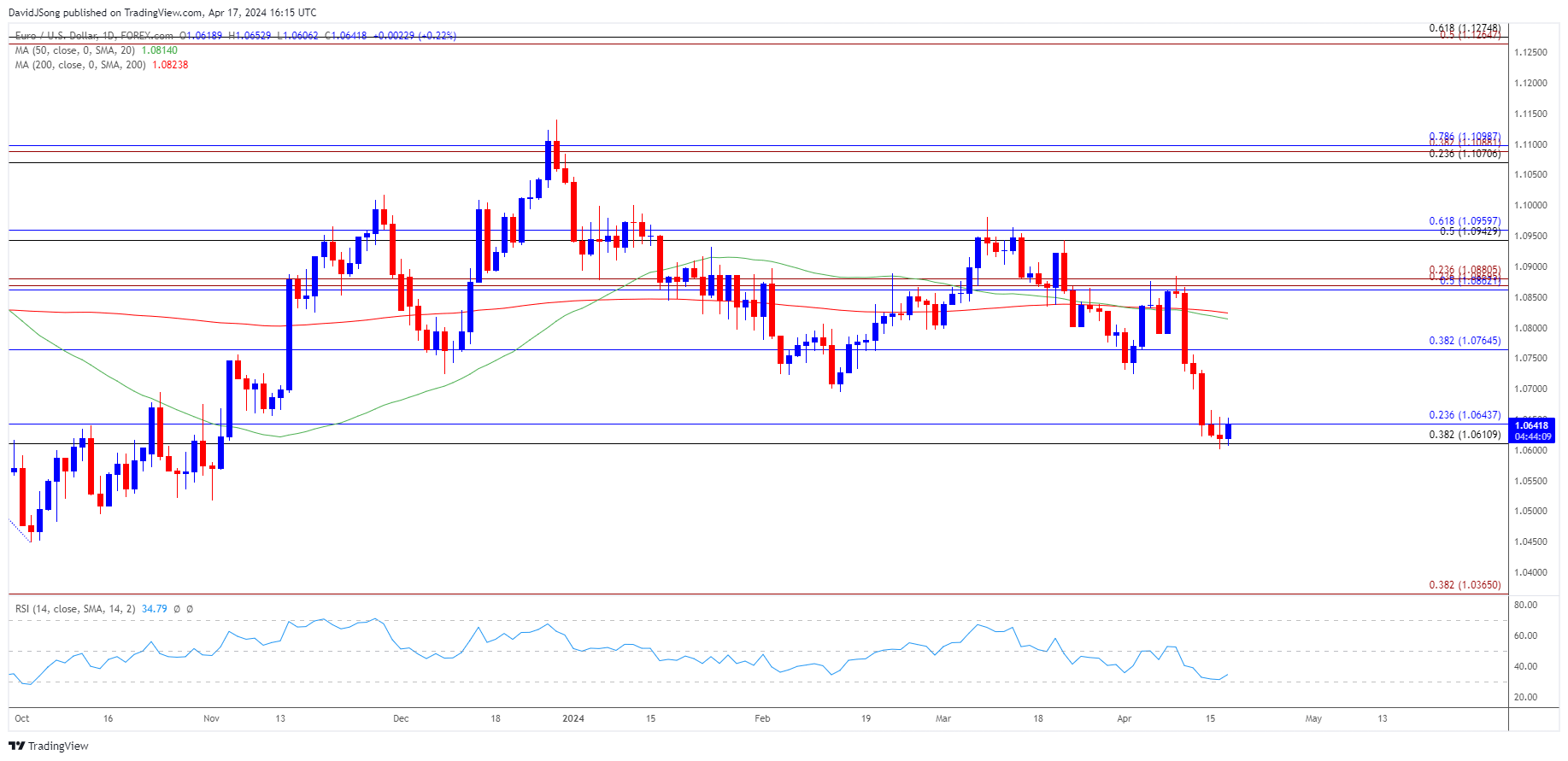Click the latest blue candlestick in April
Viewport: 1568px width, 761px height.
point(1228,431)
